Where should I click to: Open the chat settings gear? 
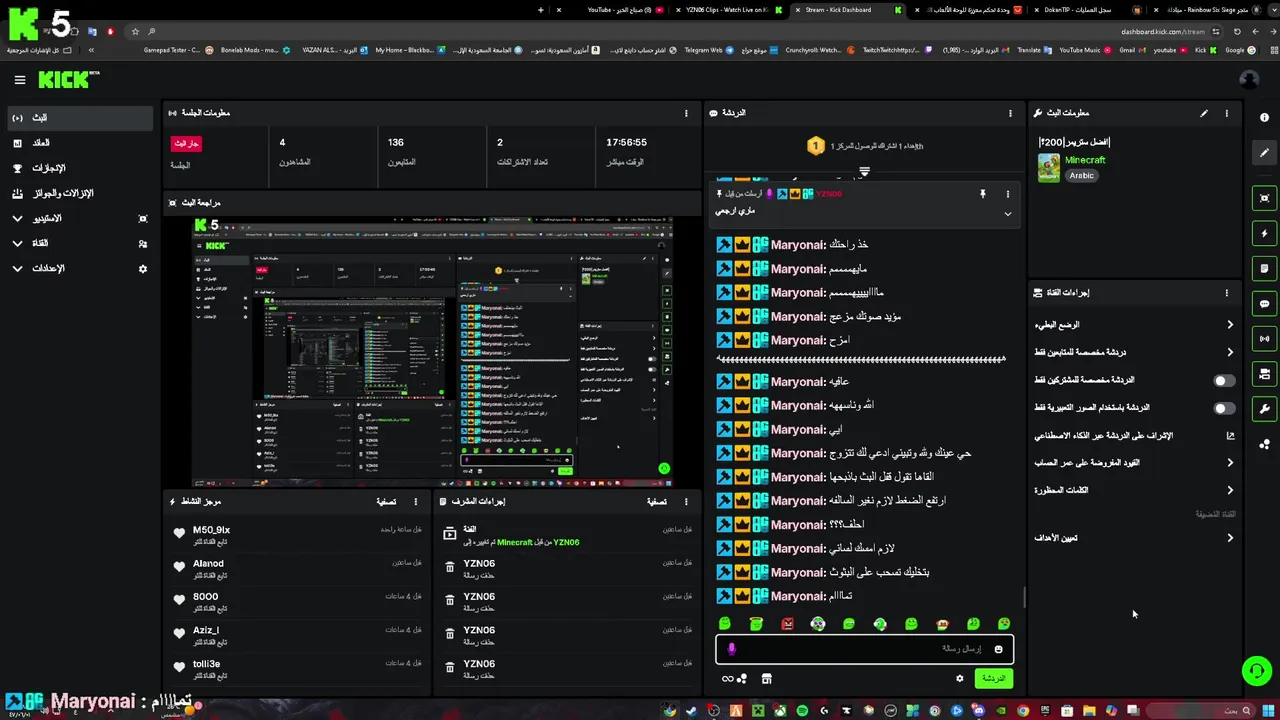(960, 678)
